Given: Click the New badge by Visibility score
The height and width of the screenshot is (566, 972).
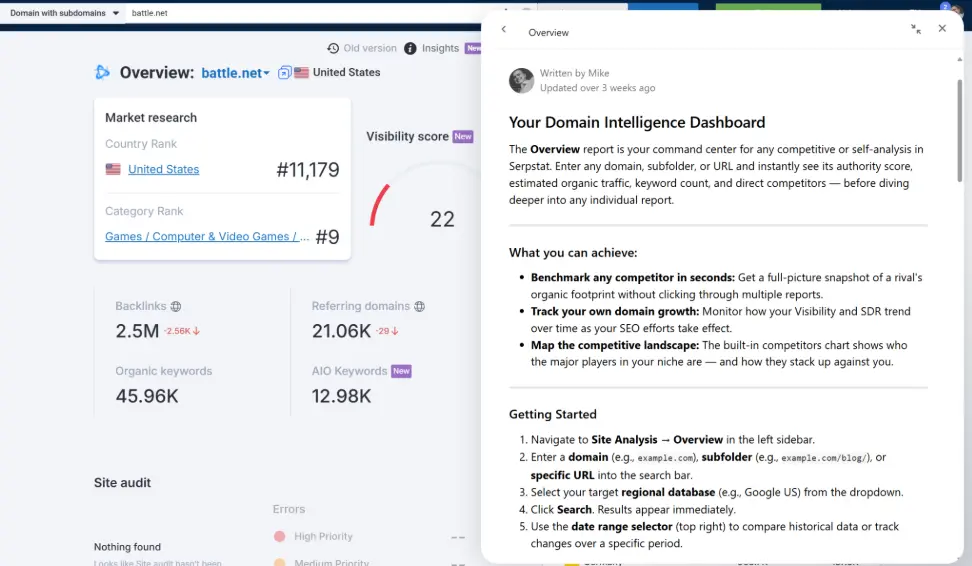Looking at the screenshot, I should point(462,136).
